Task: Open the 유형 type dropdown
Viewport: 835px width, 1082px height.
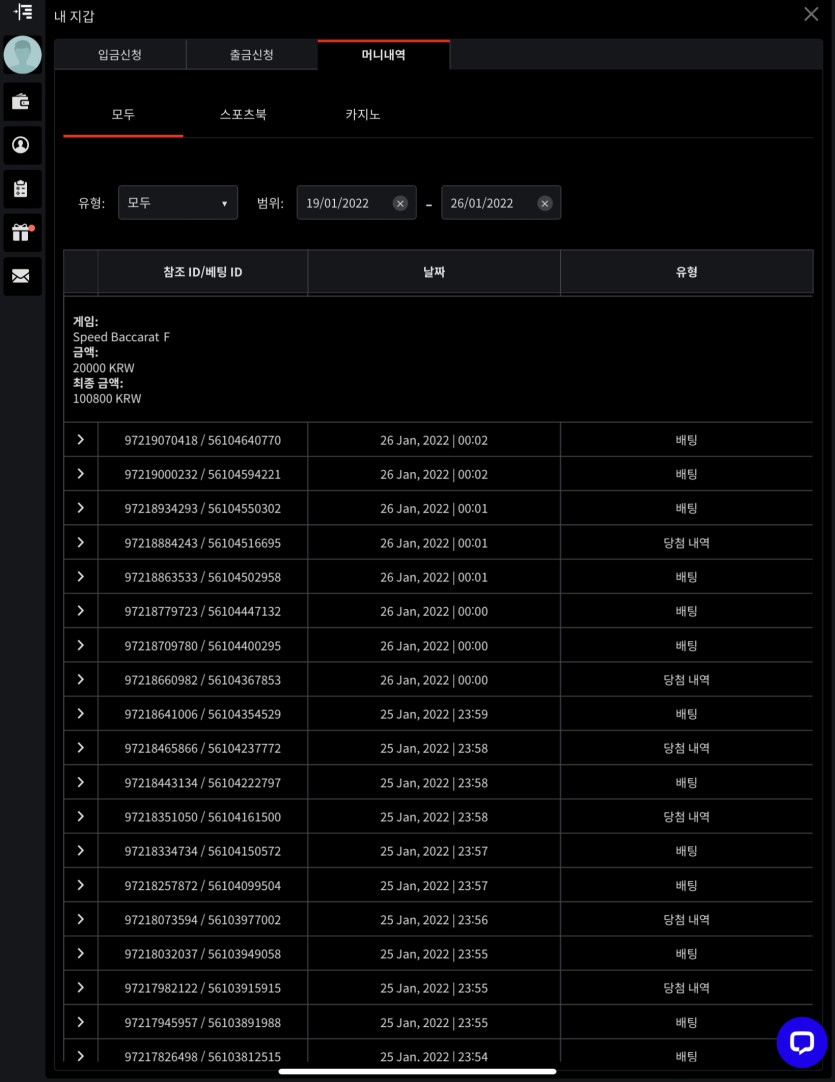Action: click(x=178, y=203)
